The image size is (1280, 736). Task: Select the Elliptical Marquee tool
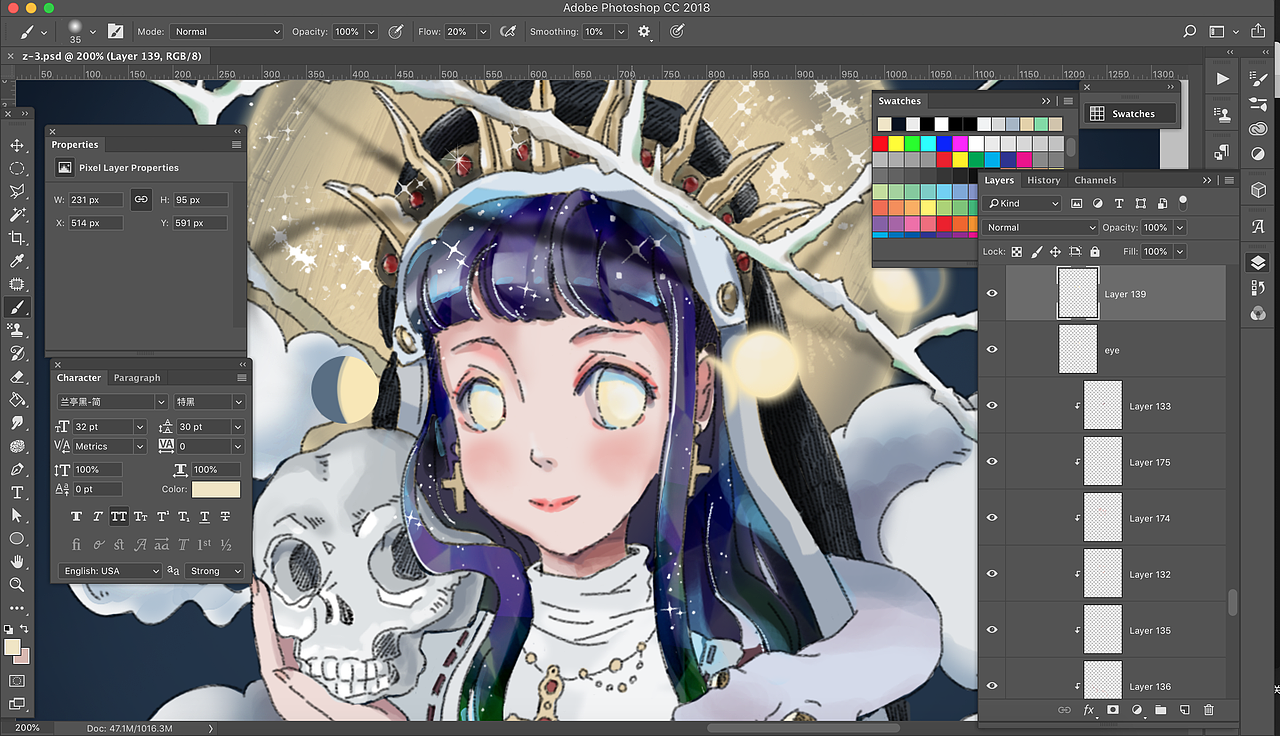point(17,169)
